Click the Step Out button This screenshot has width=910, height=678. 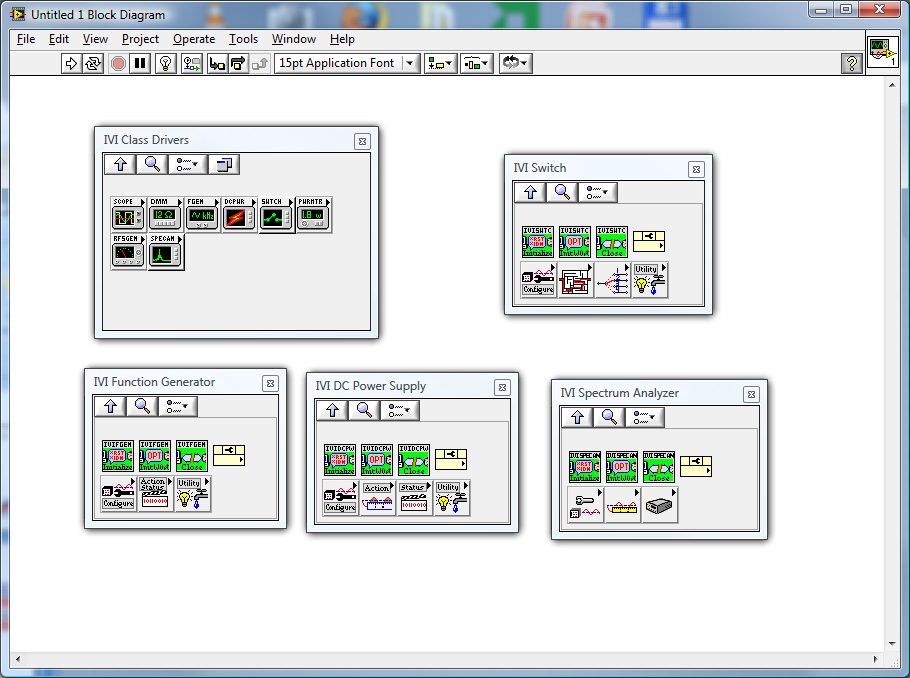tap(259, 63)
